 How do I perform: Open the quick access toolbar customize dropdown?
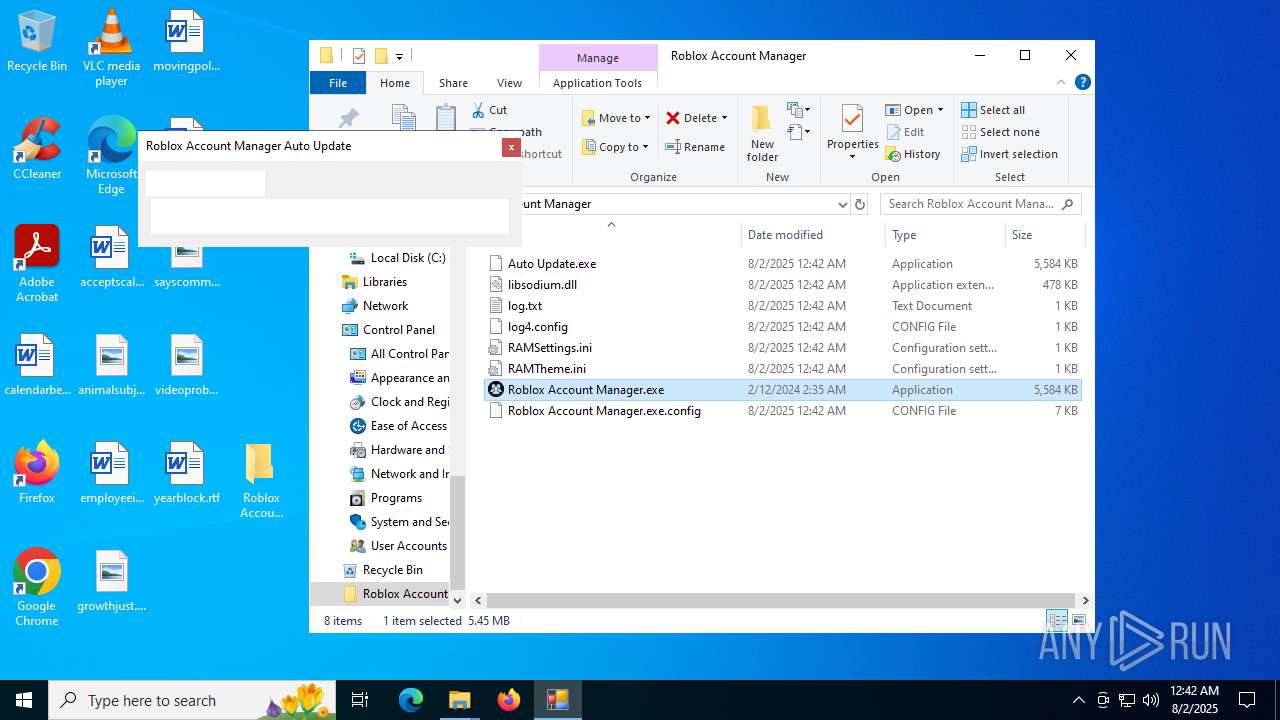(399, 56)
